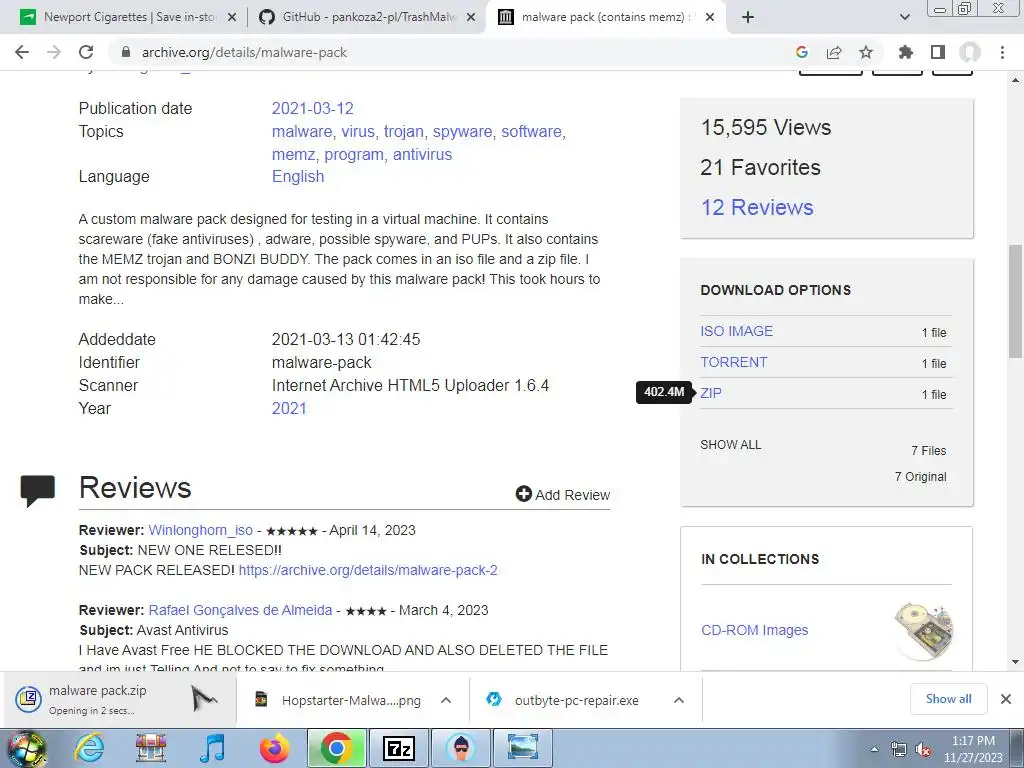Open the CD-ROM Images collection
This screenshot has width=1024, height=768.
(x=754, y=630)
